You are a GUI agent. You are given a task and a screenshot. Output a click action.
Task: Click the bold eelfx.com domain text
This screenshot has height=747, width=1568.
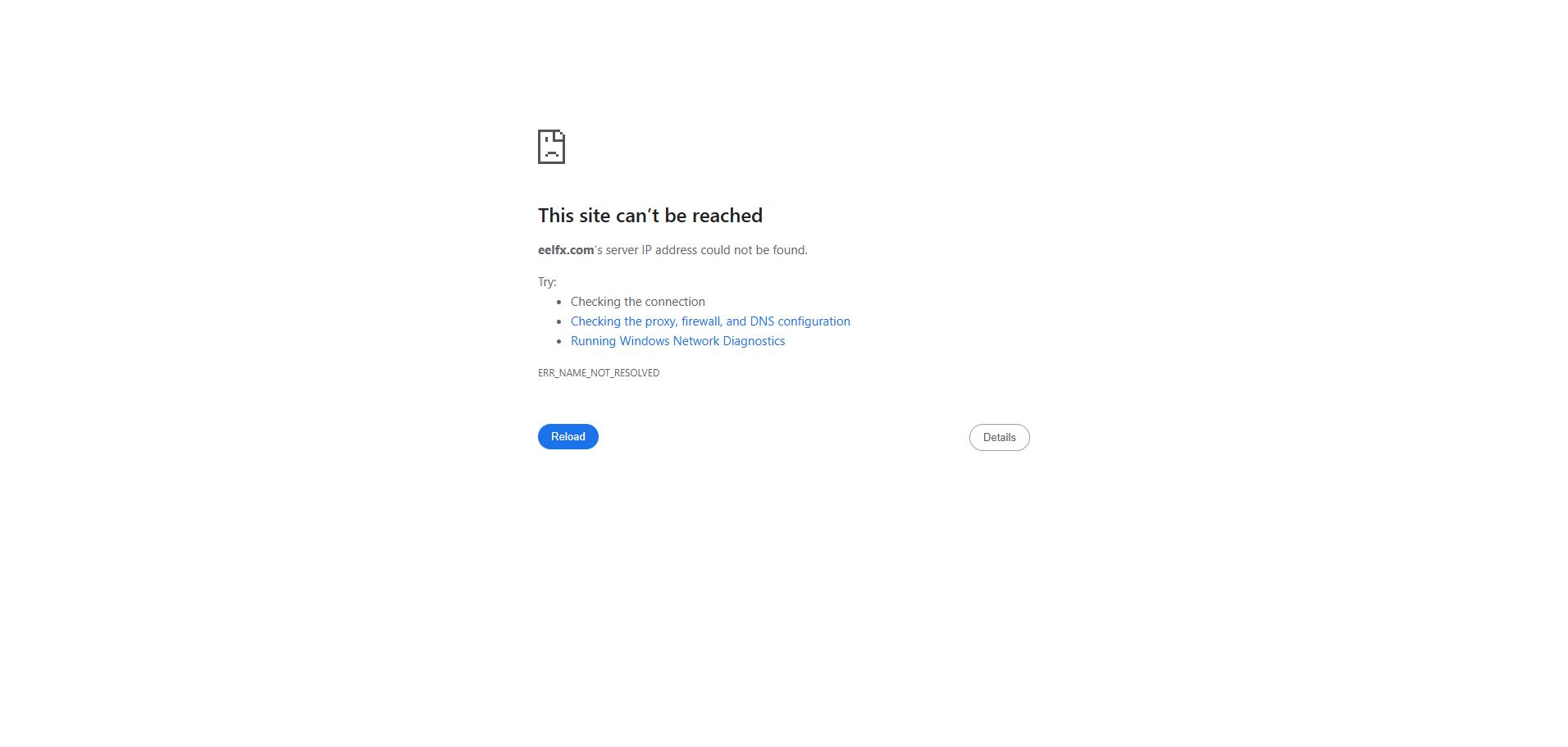[566, 250]
